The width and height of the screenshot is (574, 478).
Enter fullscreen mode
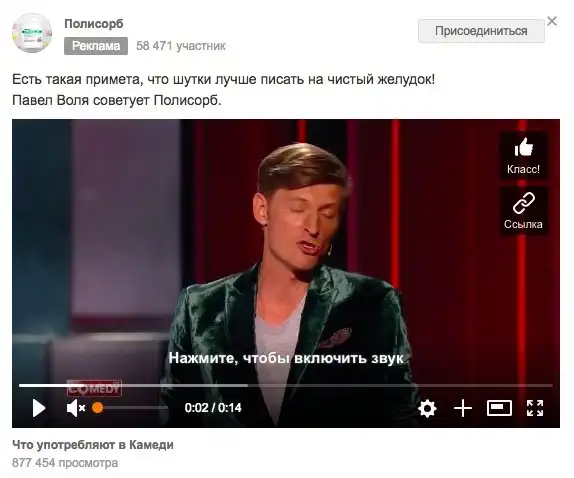534,408
